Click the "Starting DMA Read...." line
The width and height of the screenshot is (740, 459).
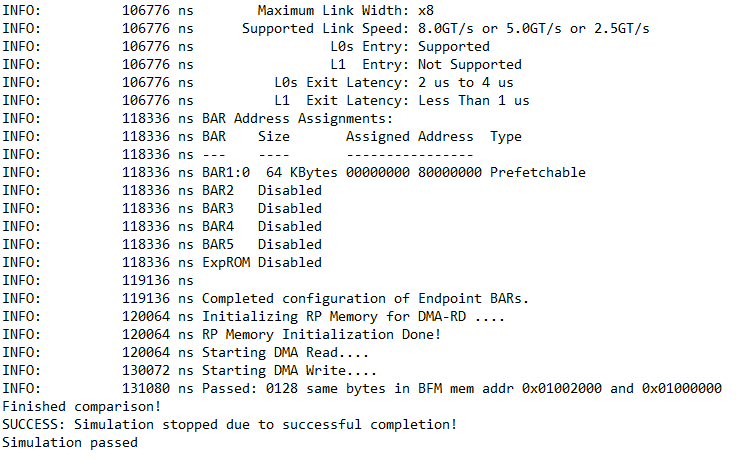286,352
